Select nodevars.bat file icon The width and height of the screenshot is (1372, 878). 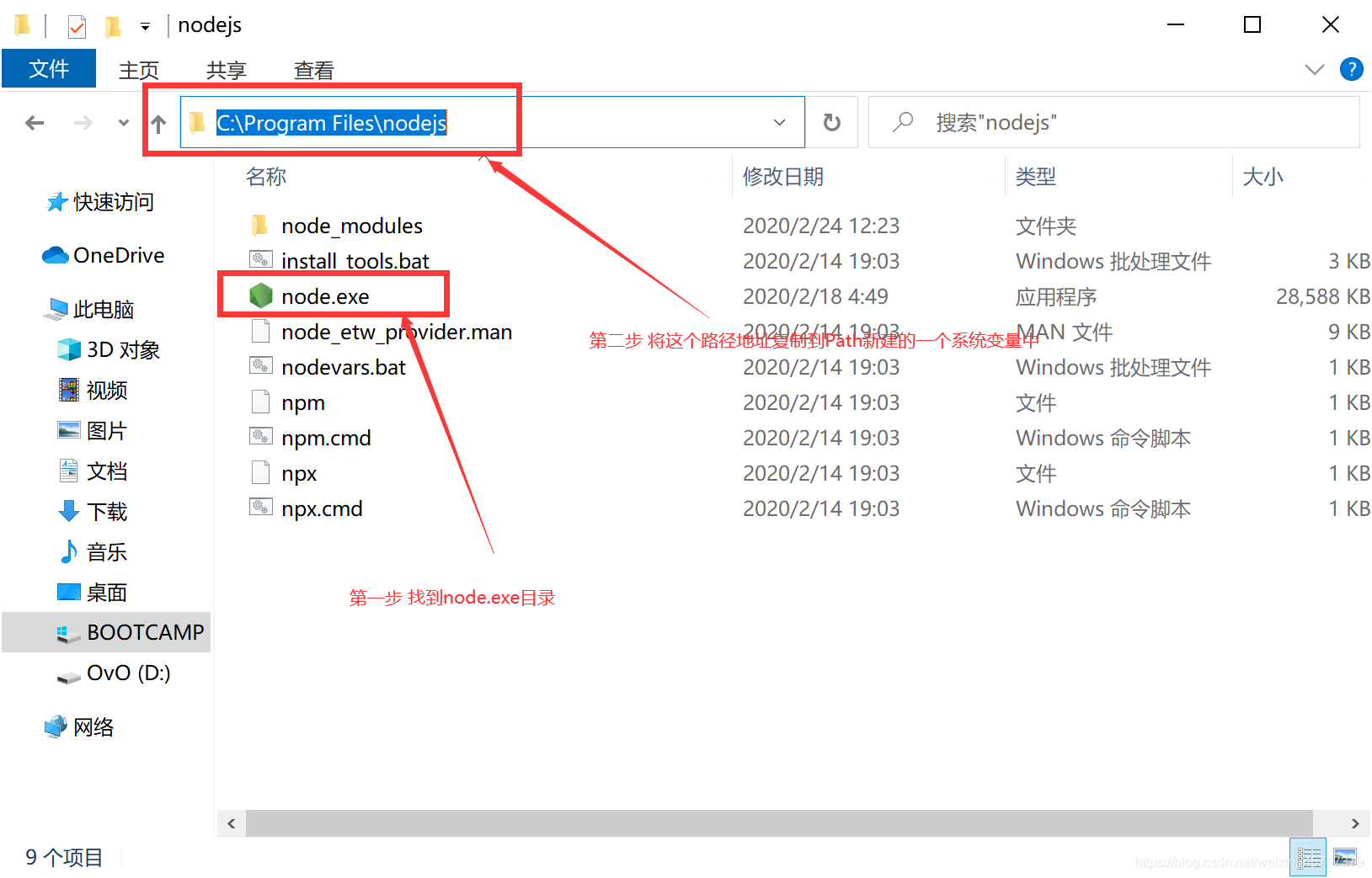point(260,366)
